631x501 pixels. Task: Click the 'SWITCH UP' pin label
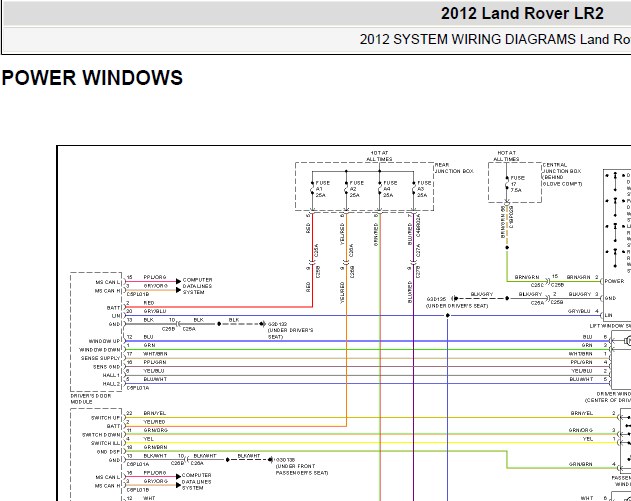click(105, 418)
